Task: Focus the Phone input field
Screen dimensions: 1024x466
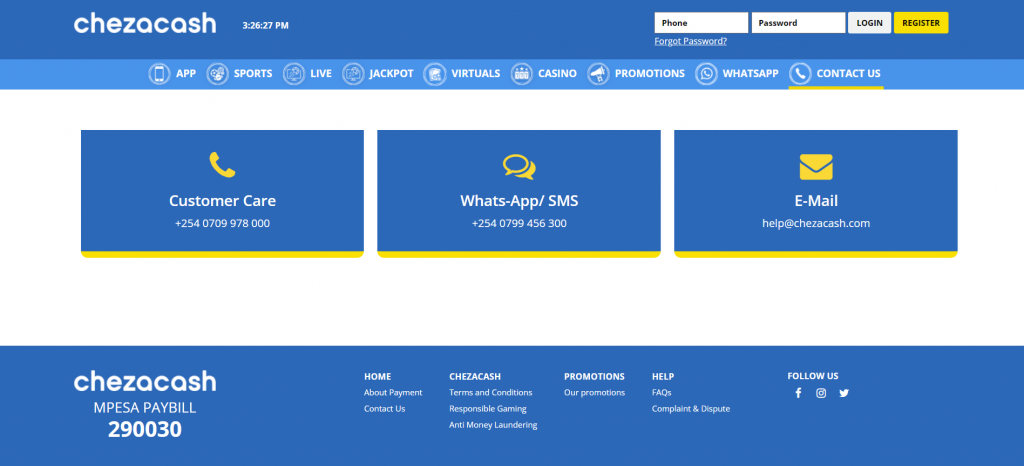Action: (701, 23)
